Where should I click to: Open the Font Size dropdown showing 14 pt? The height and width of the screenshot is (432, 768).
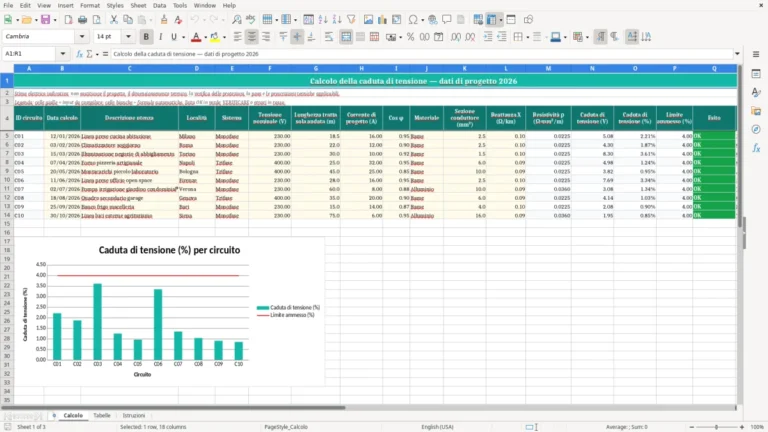pos(128,37)
